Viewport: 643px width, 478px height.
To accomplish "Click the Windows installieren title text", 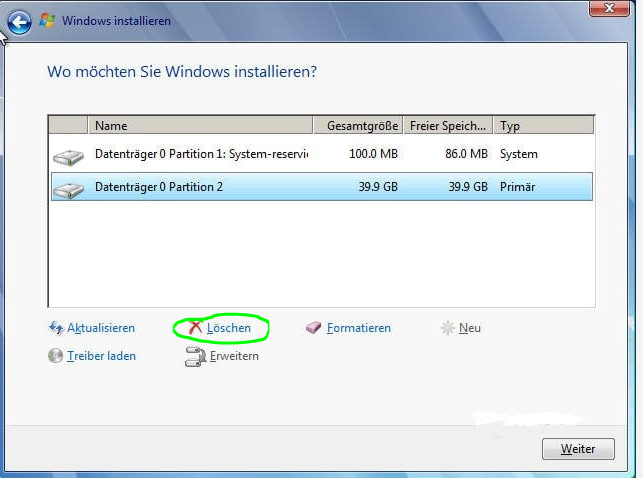I will point(116,21).
